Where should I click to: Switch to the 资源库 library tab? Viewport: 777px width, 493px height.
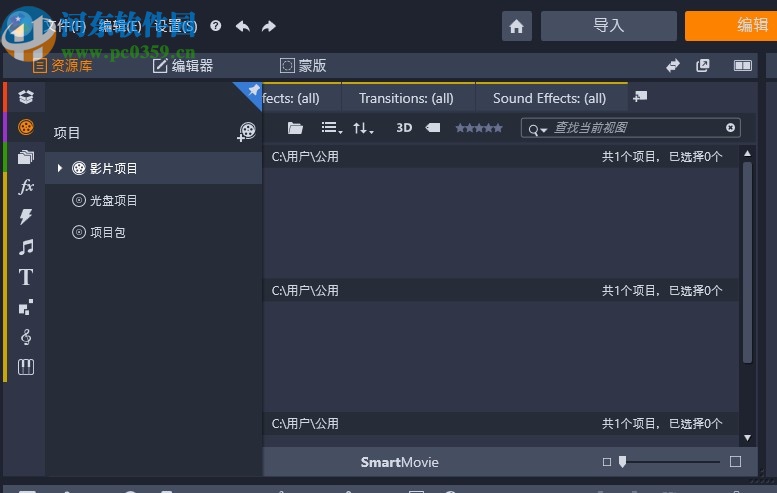(63, 65)
